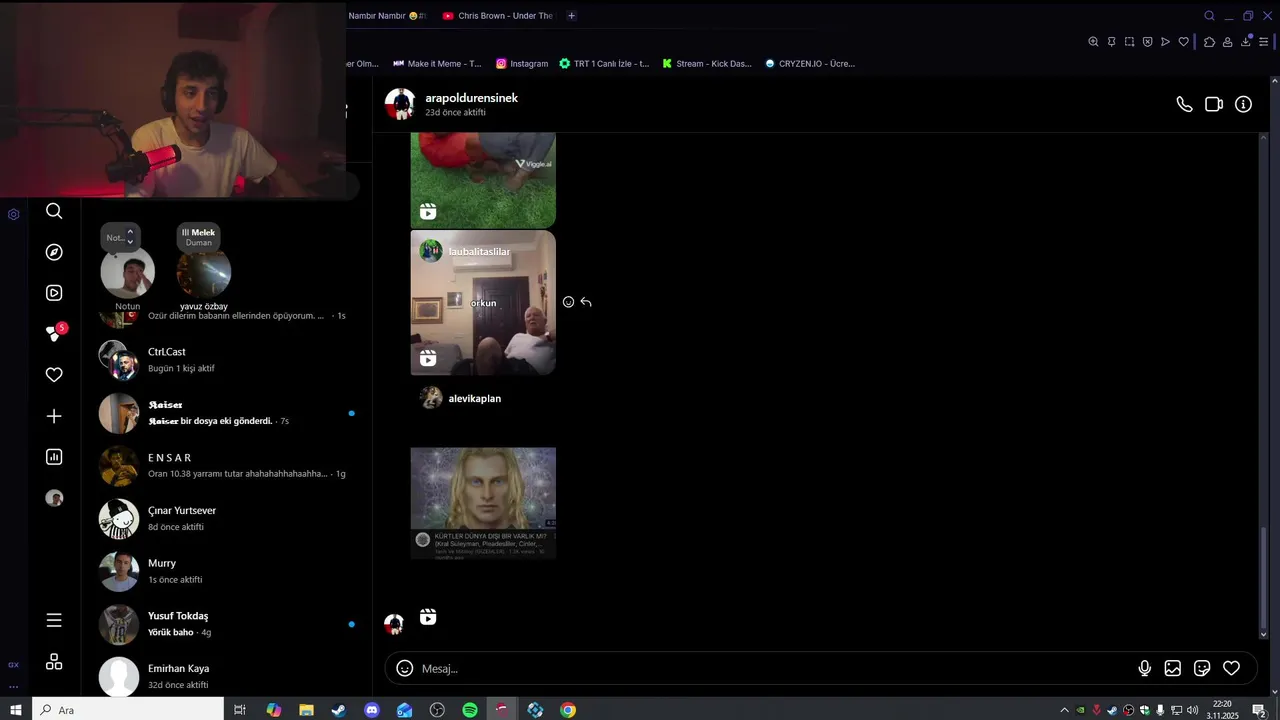
Task: Open Instagram search from the sidebar
Action: (54, 211)
